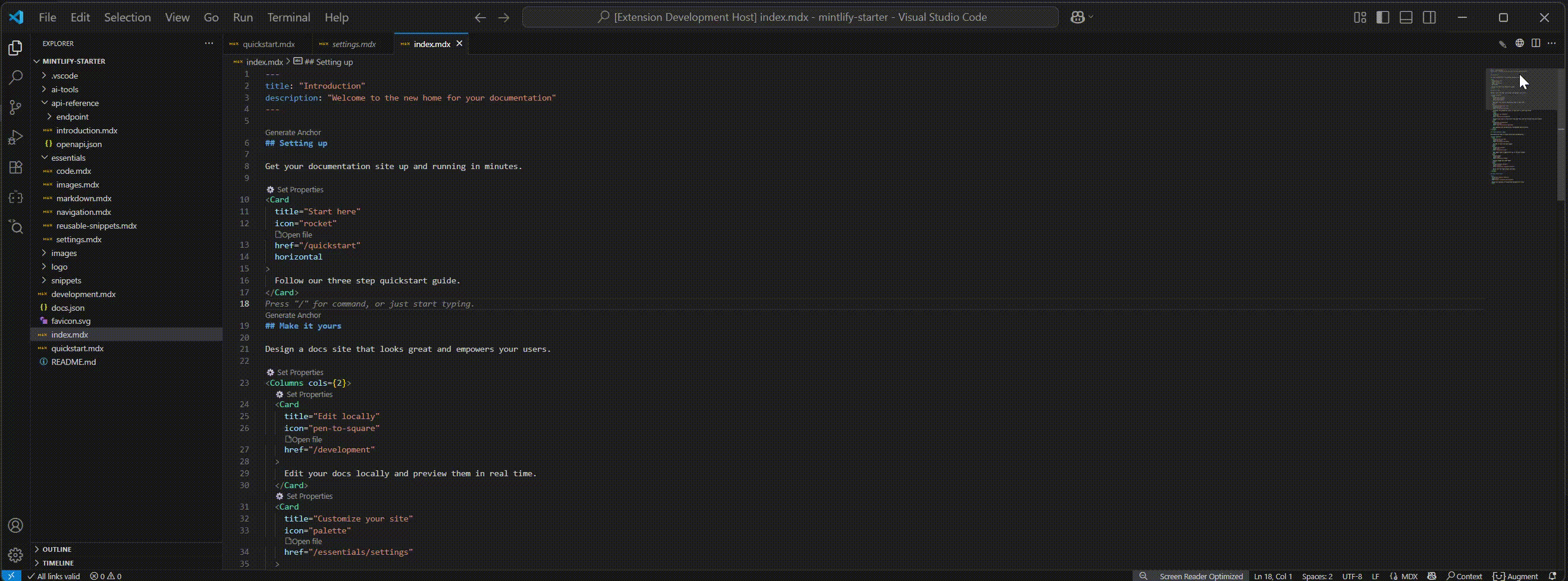
Task: Open the File menu
Action: (48, 18)
